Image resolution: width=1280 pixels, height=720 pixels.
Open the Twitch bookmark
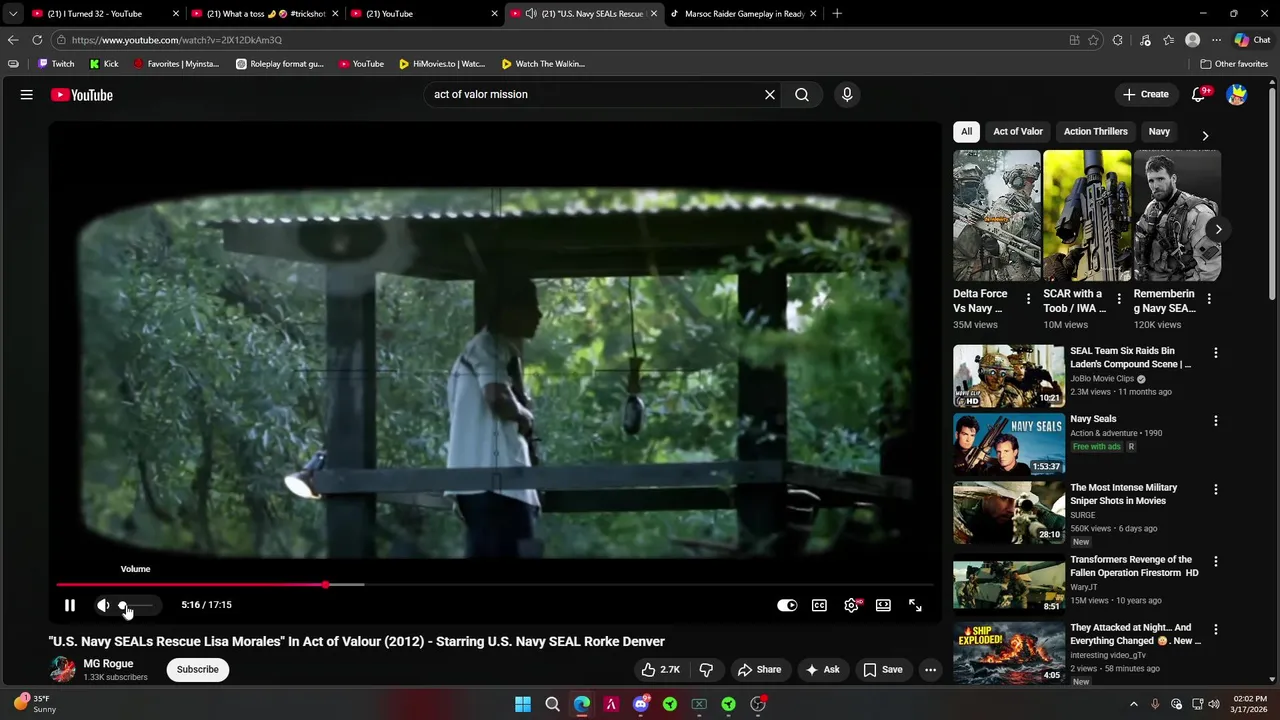pyautogui.click(x=56, y=64)
